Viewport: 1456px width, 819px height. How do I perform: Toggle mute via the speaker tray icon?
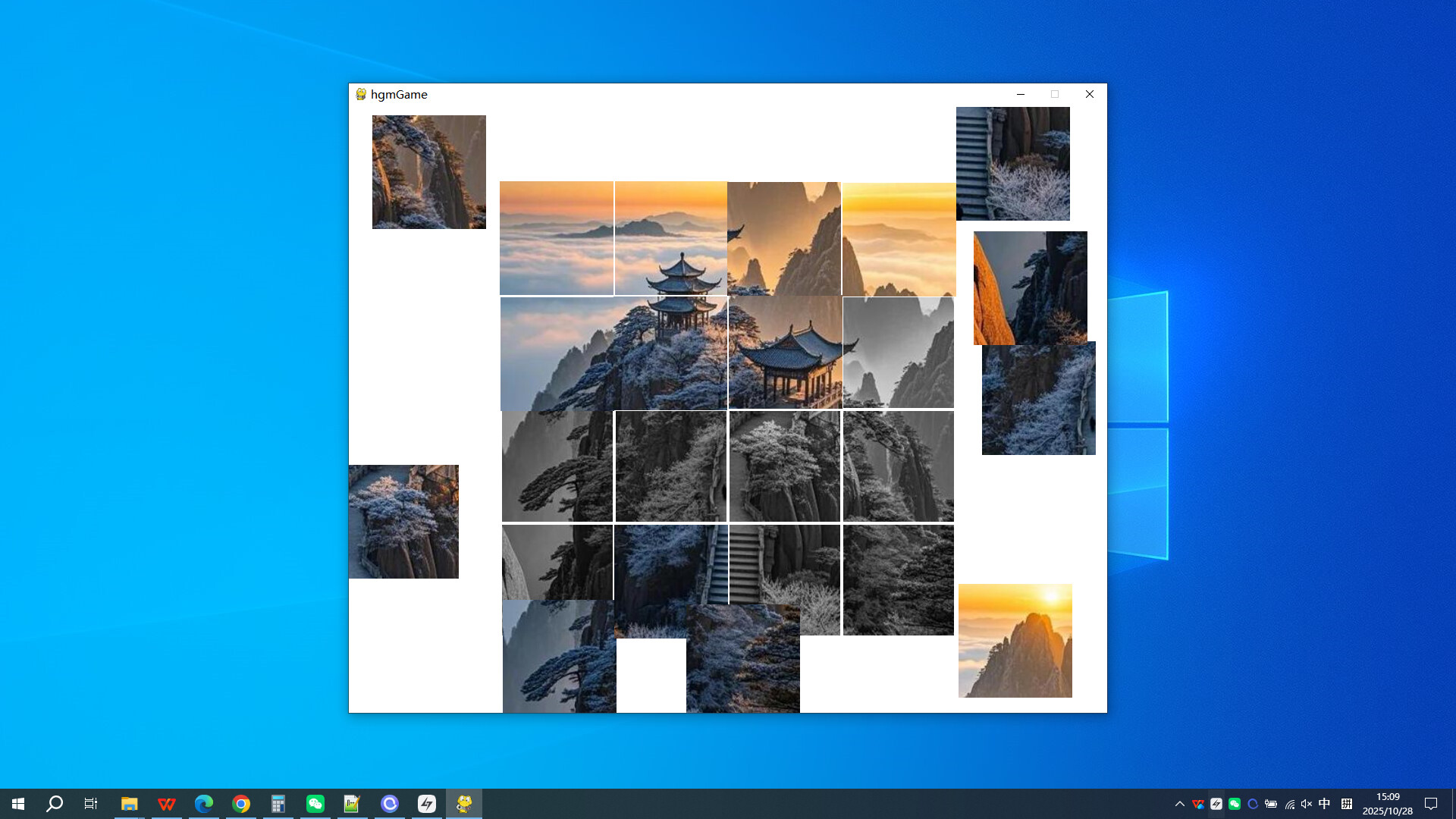pyautogui.click(x=1306, y=804)
